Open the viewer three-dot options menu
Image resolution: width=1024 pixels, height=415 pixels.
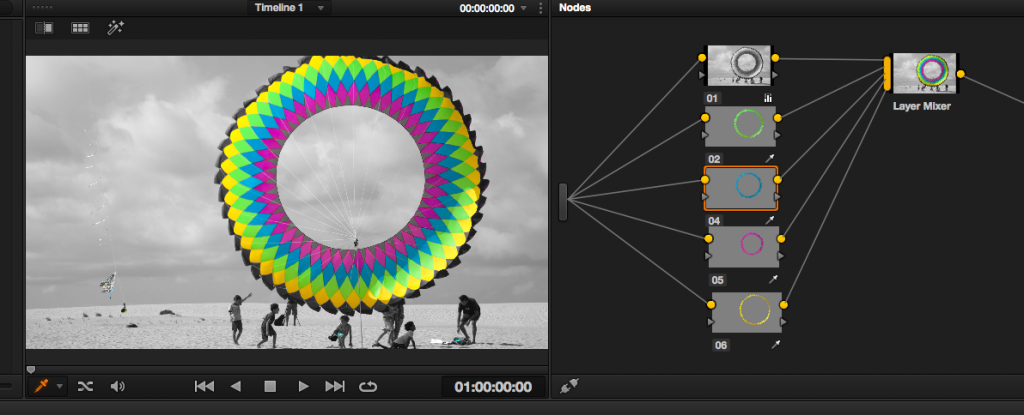pyautogui.click(x=540, y=8)
